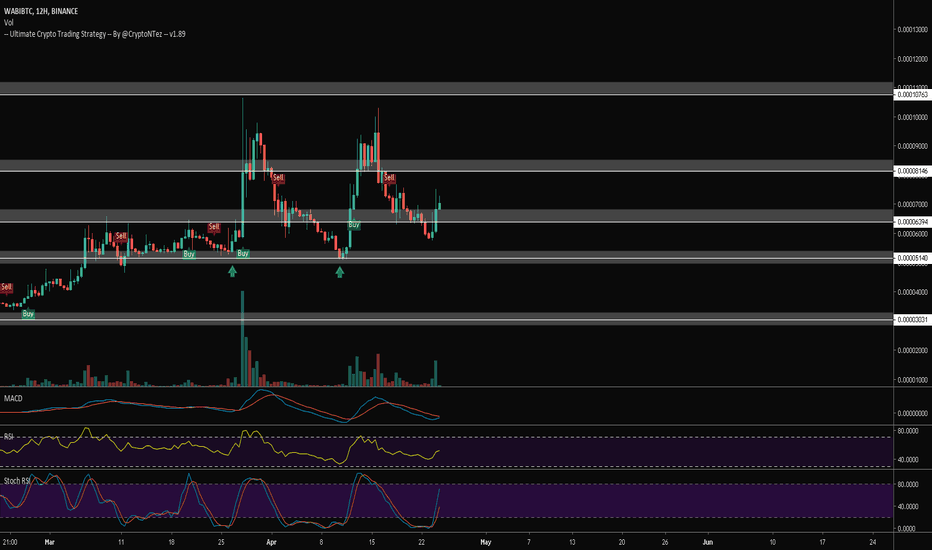Click the Buy signal under the late-March spike
Viewport: 932px width, 550px height.
pos(243,253)
